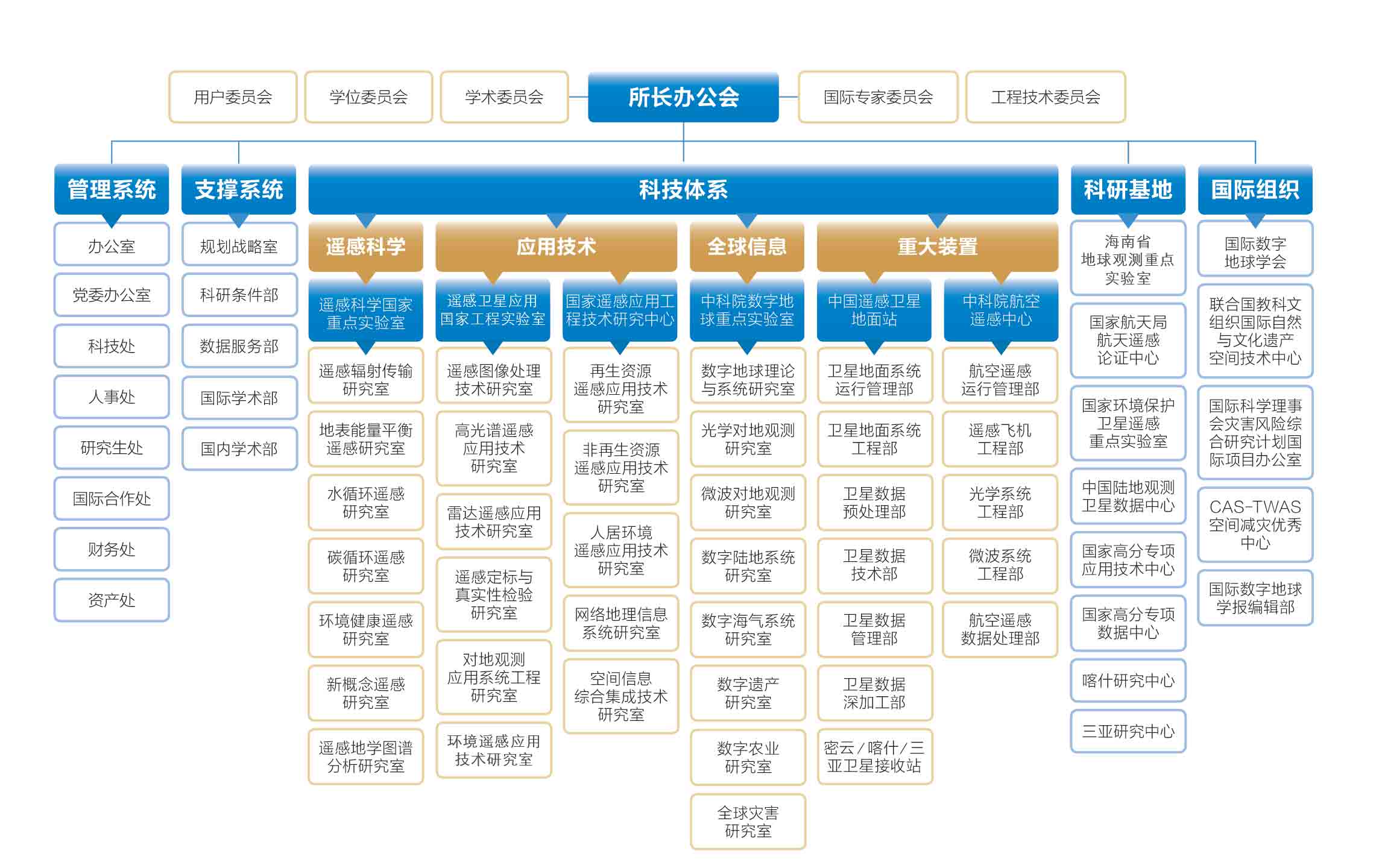Click the 重大装置 gold header

click(937, 247)
